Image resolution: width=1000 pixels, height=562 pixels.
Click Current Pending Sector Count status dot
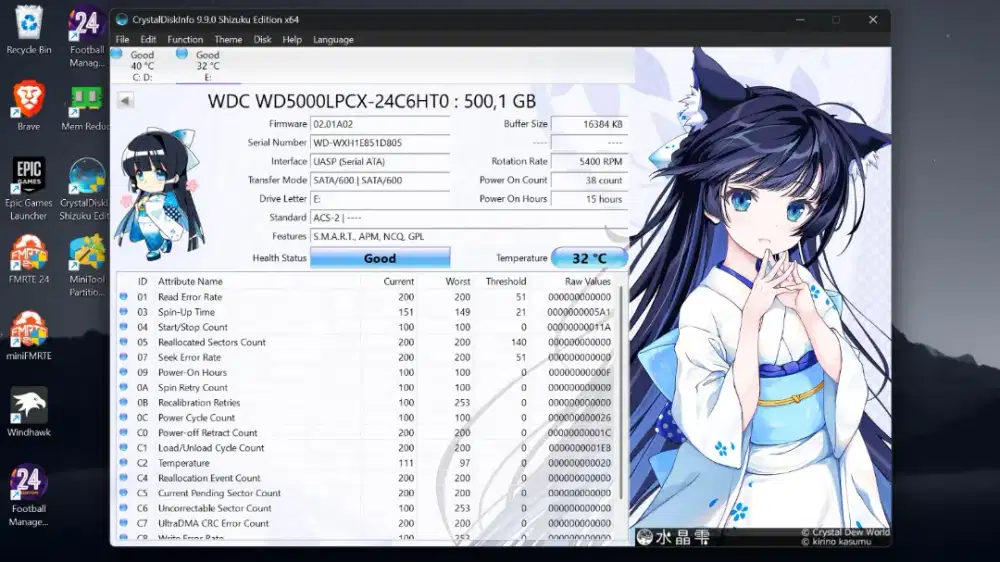123,492
